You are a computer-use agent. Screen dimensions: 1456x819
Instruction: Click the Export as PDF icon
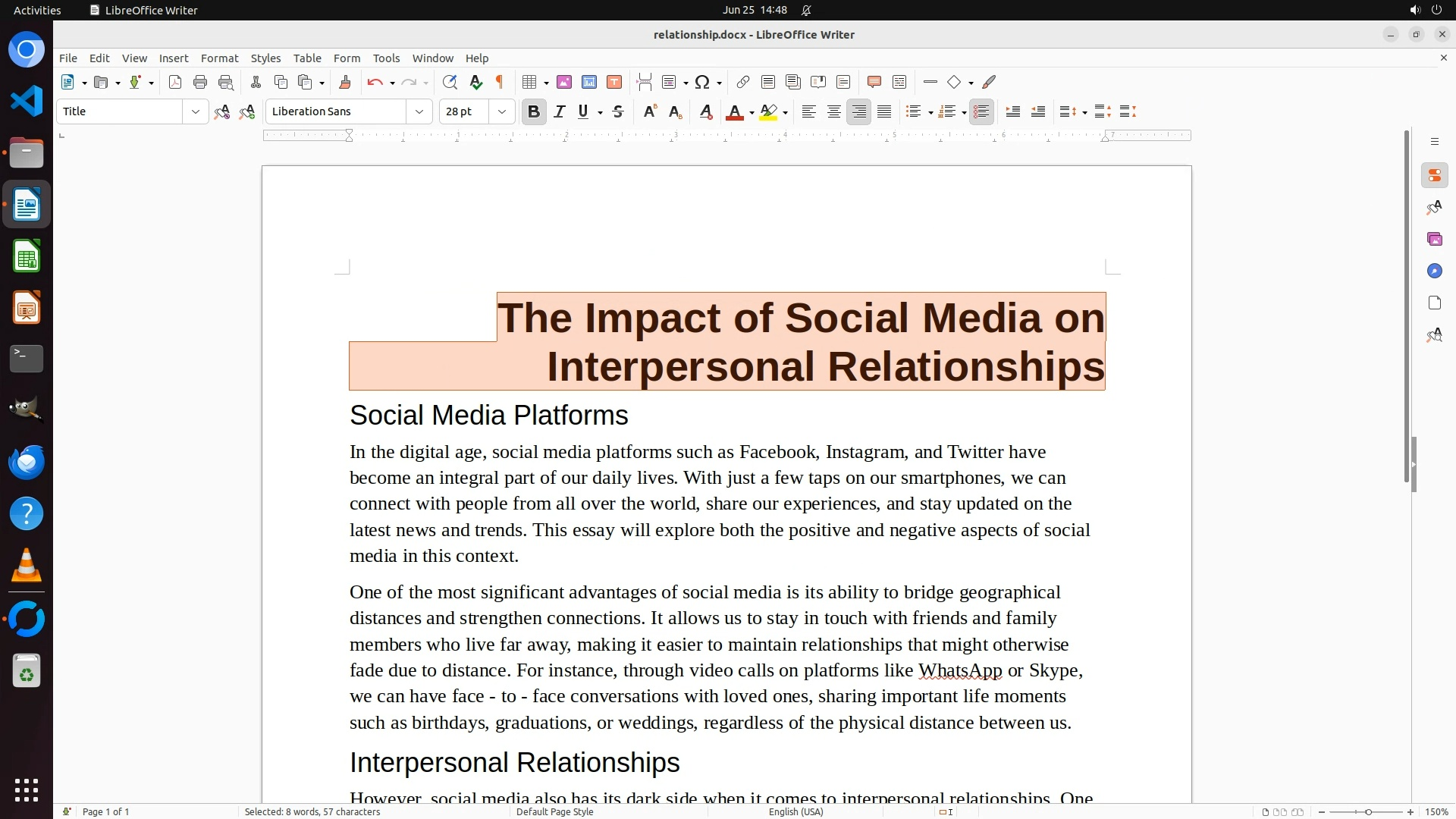175,82
